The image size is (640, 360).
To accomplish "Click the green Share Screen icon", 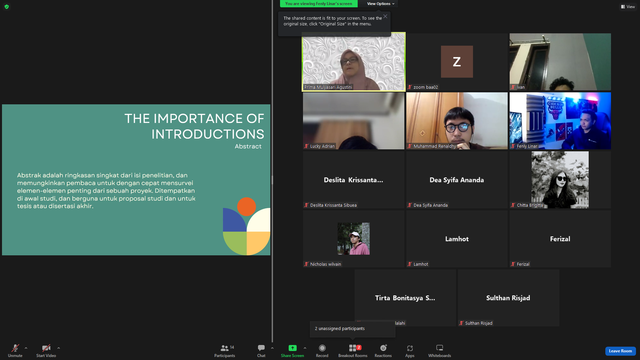I will click(293, 348).
